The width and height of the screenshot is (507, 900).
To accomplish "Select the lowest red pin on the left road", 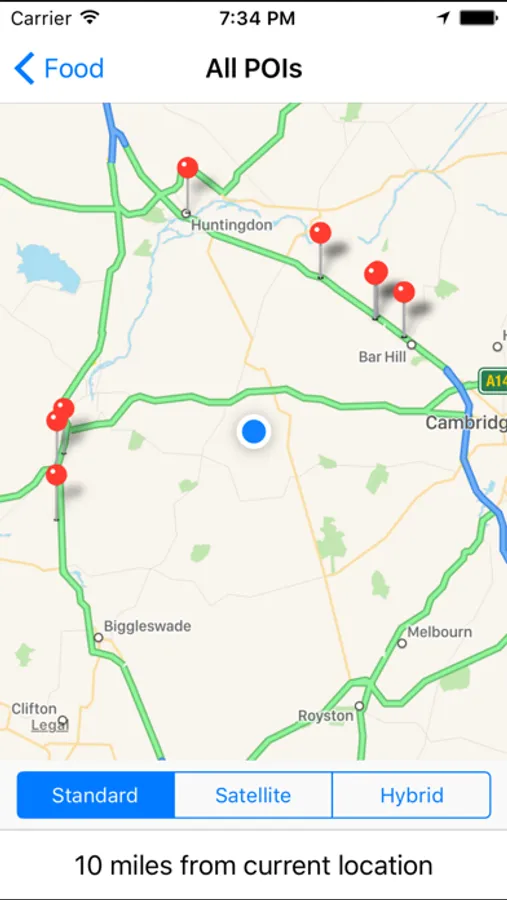I will click(56, 475).
